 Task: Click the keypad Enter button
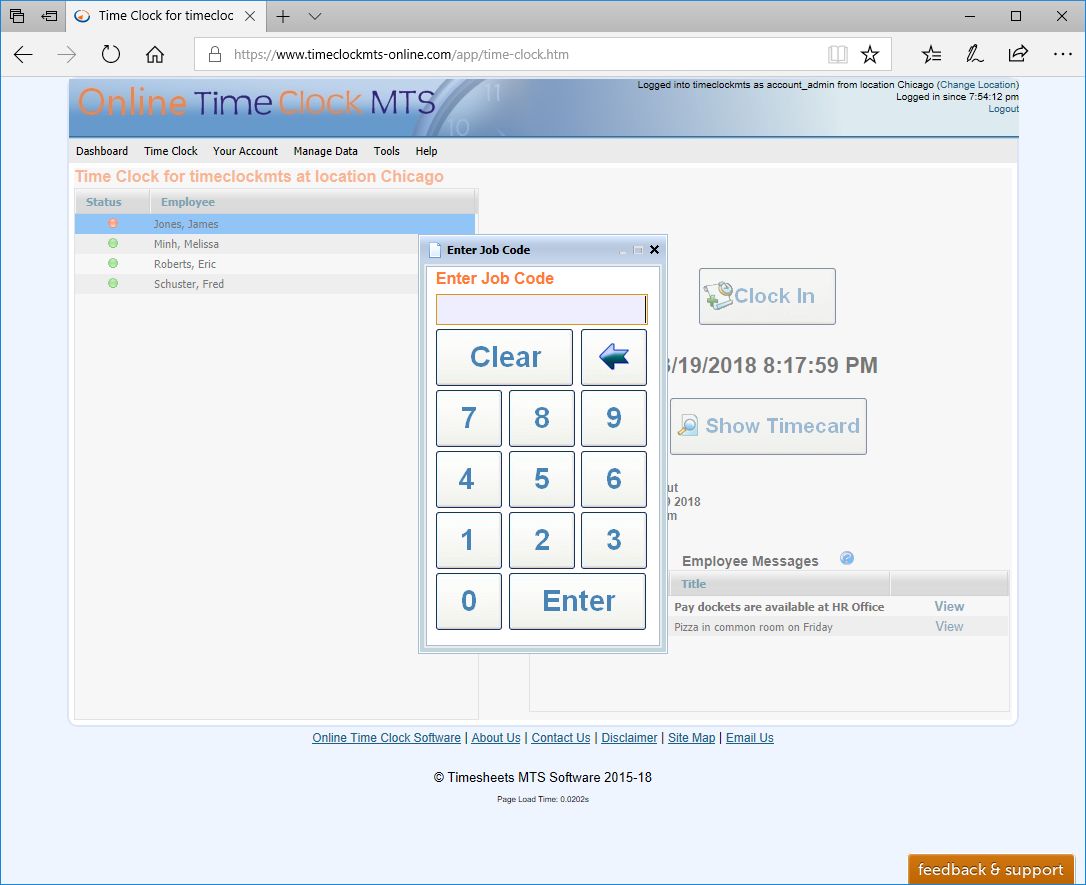[578, 601]
